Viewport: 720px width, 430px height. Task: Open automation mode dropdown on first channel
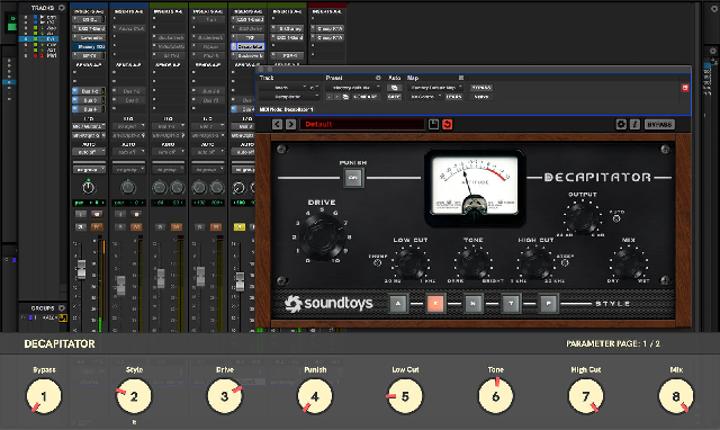click(x=89, y=152)
